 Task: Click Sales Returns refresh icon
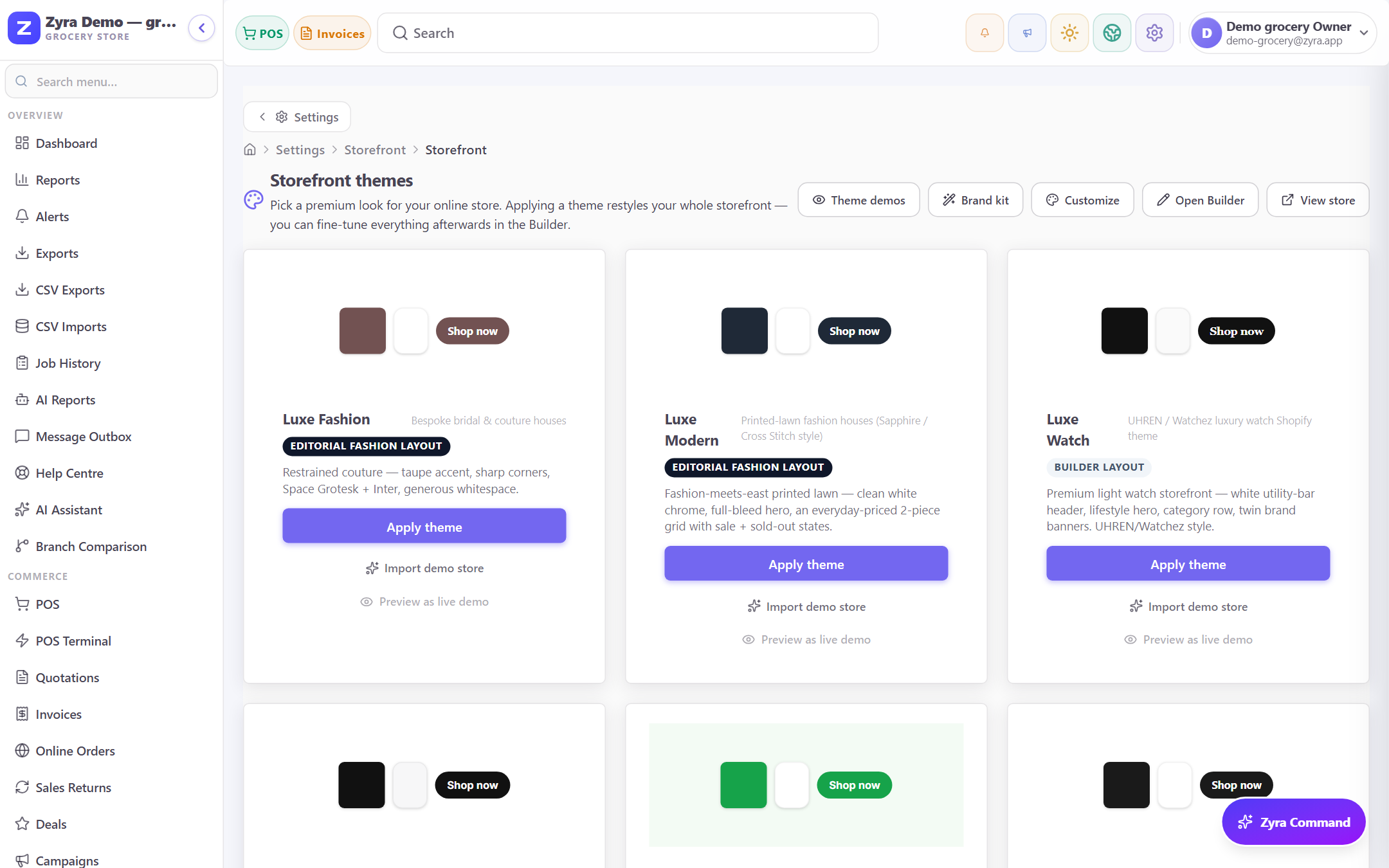(x=23, y=788)
